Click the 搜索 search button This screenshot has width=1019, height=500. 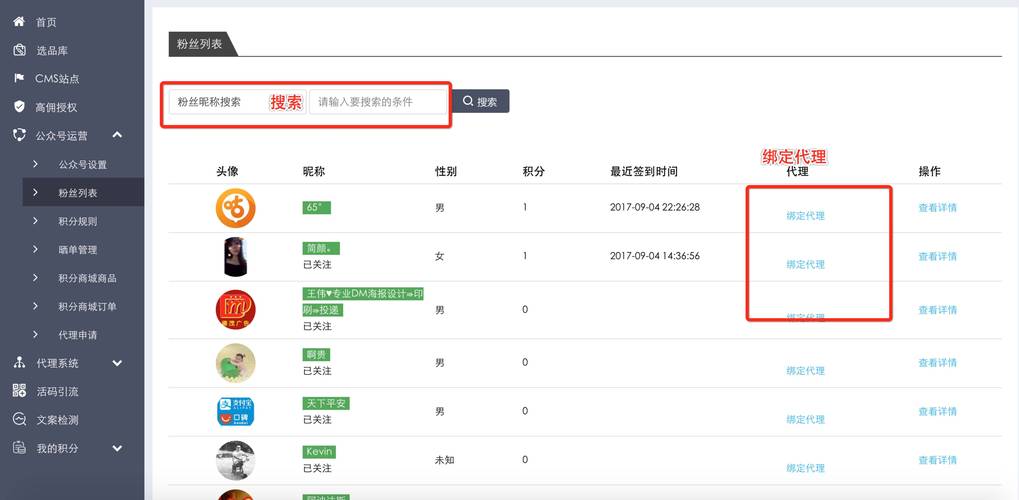pyautogui.click(x=480, y=101)
